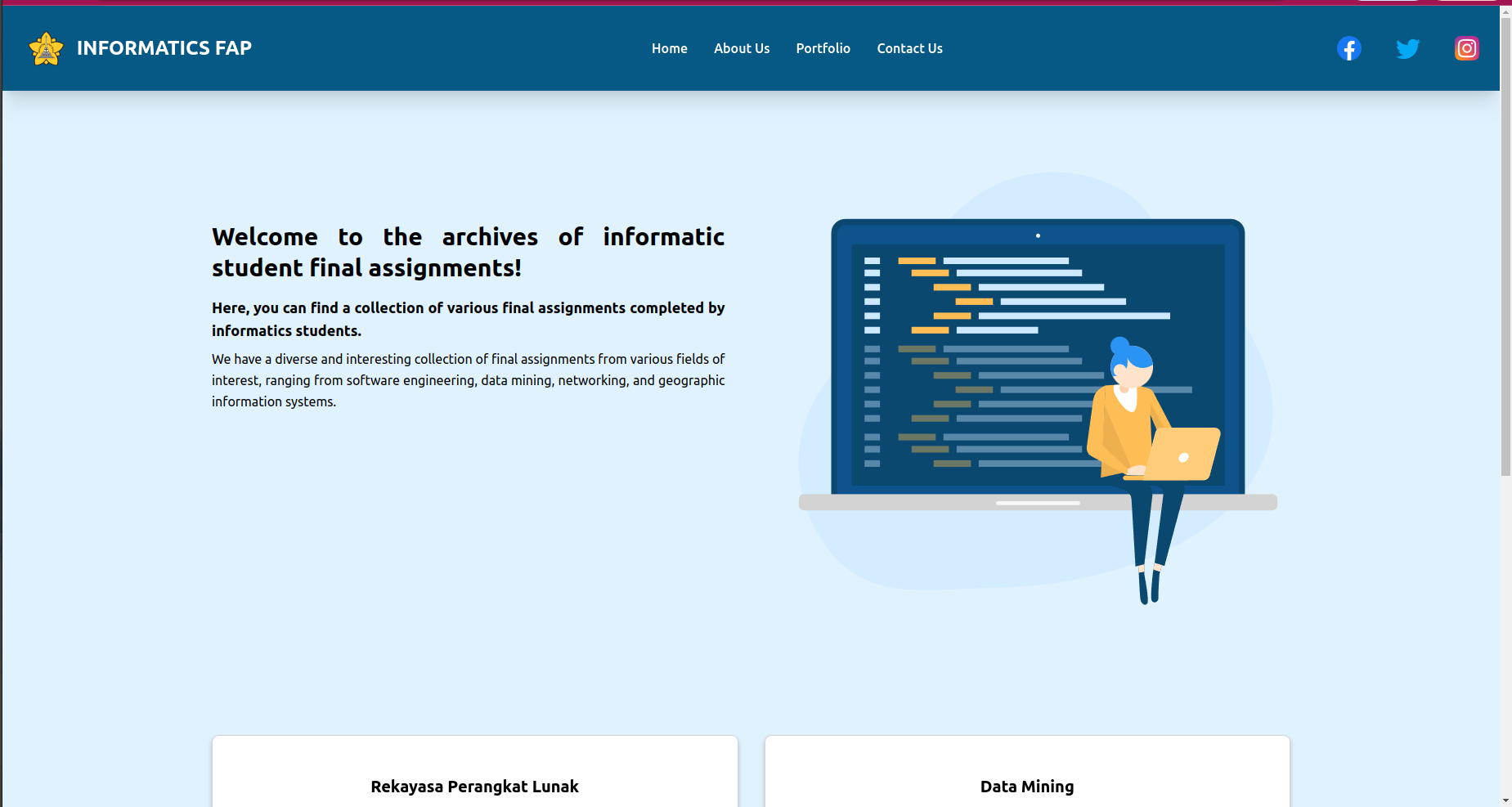
Task: Open the Instagram icon
Action: click(x=1467, y=49)
